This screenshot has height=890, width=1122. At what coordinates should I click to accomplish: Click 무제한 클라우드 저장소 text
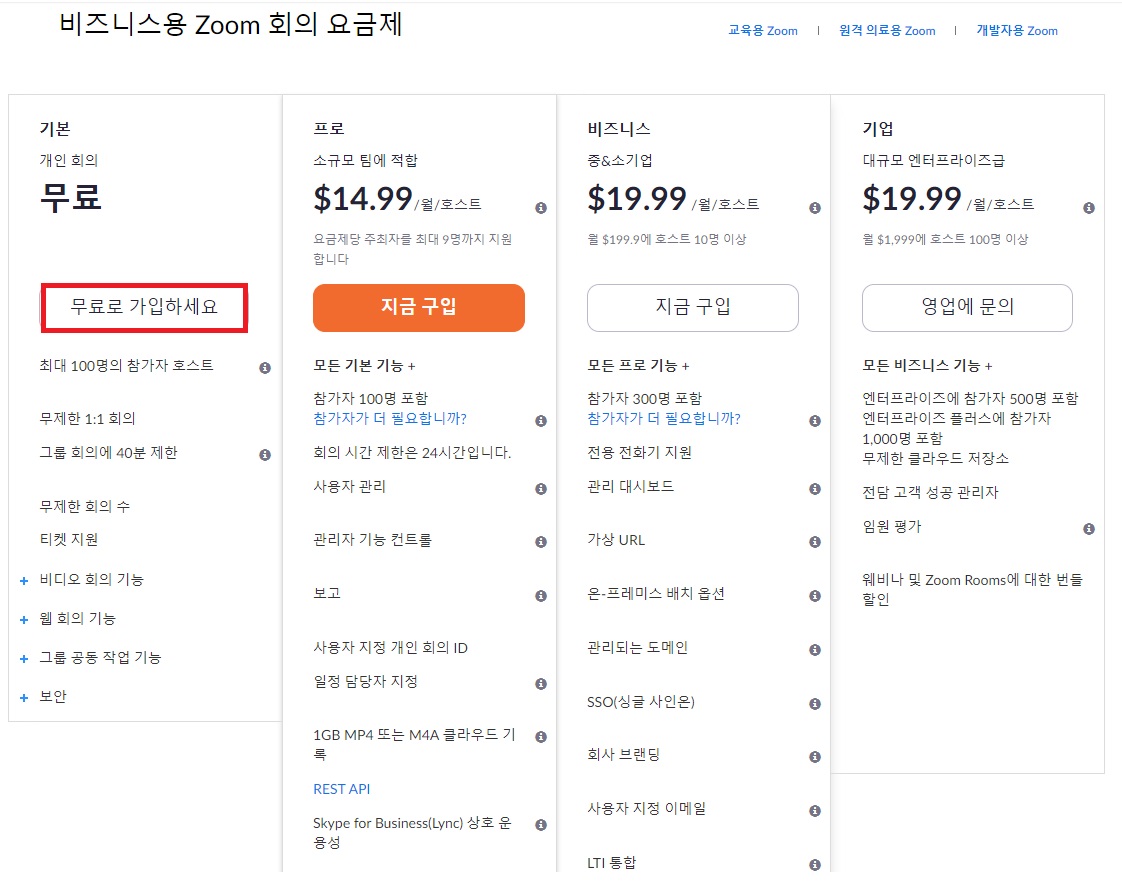coord(935,458)
